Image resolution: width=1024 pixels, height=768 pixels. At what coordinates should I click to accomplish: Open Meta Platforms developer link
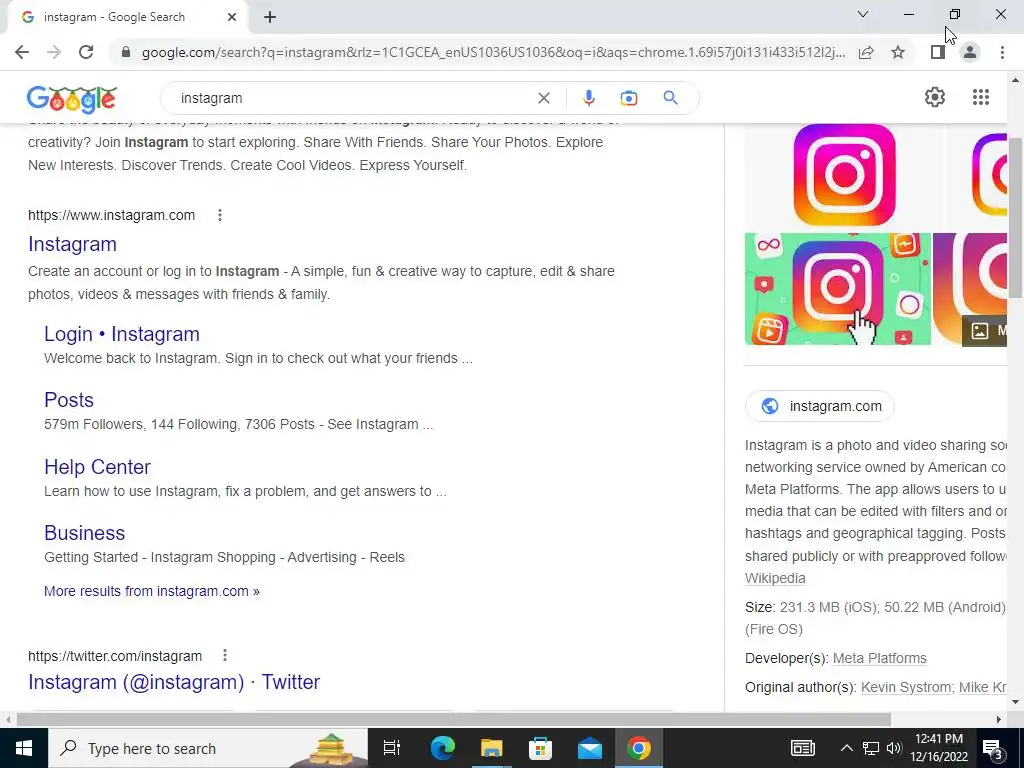(x=880, y=658)
